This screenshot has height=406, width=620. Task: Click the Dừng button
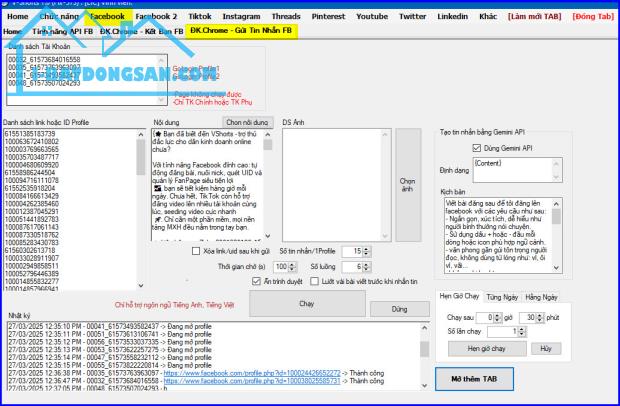[x=399, y=309]
